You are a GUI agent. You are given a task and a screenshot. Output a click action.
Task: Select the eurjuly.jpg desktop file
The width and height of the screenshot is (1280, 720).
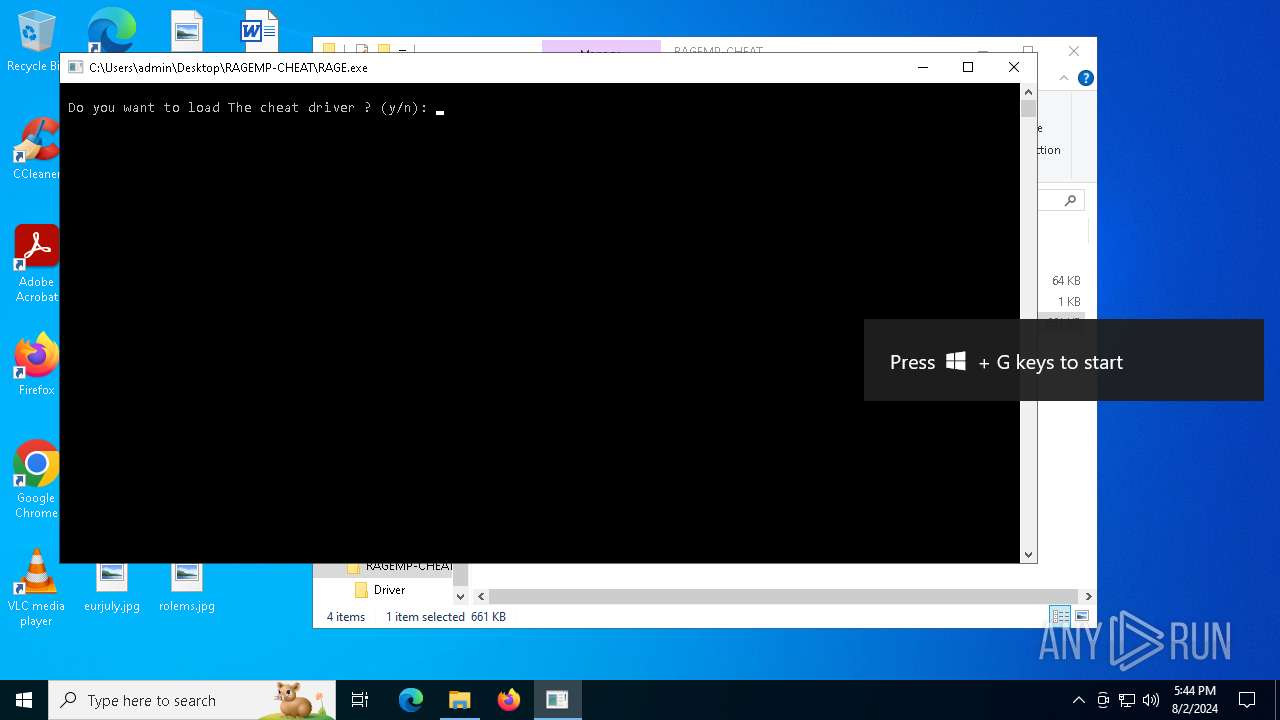[111, 588]
